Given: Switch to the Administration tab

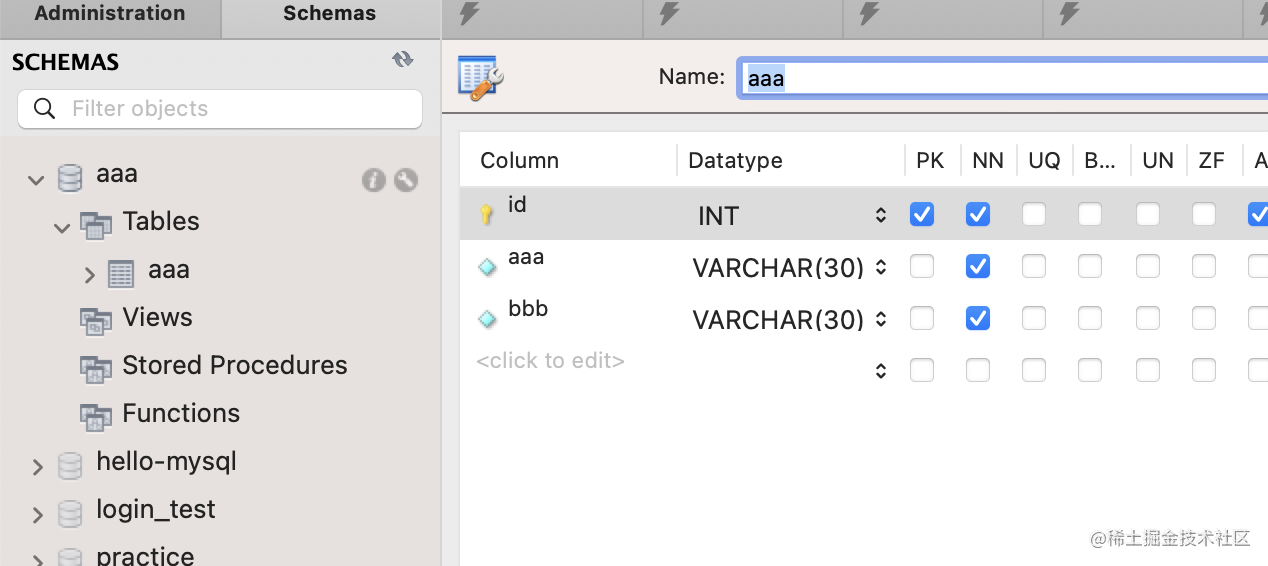Looking at the screenshot, I should (x=110, y=14).
